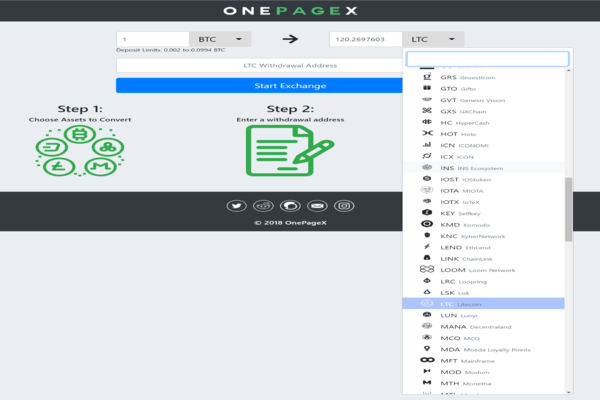600x400 pixels.
Task: Click the ONEPAGEX logo header
Action: 290,11
